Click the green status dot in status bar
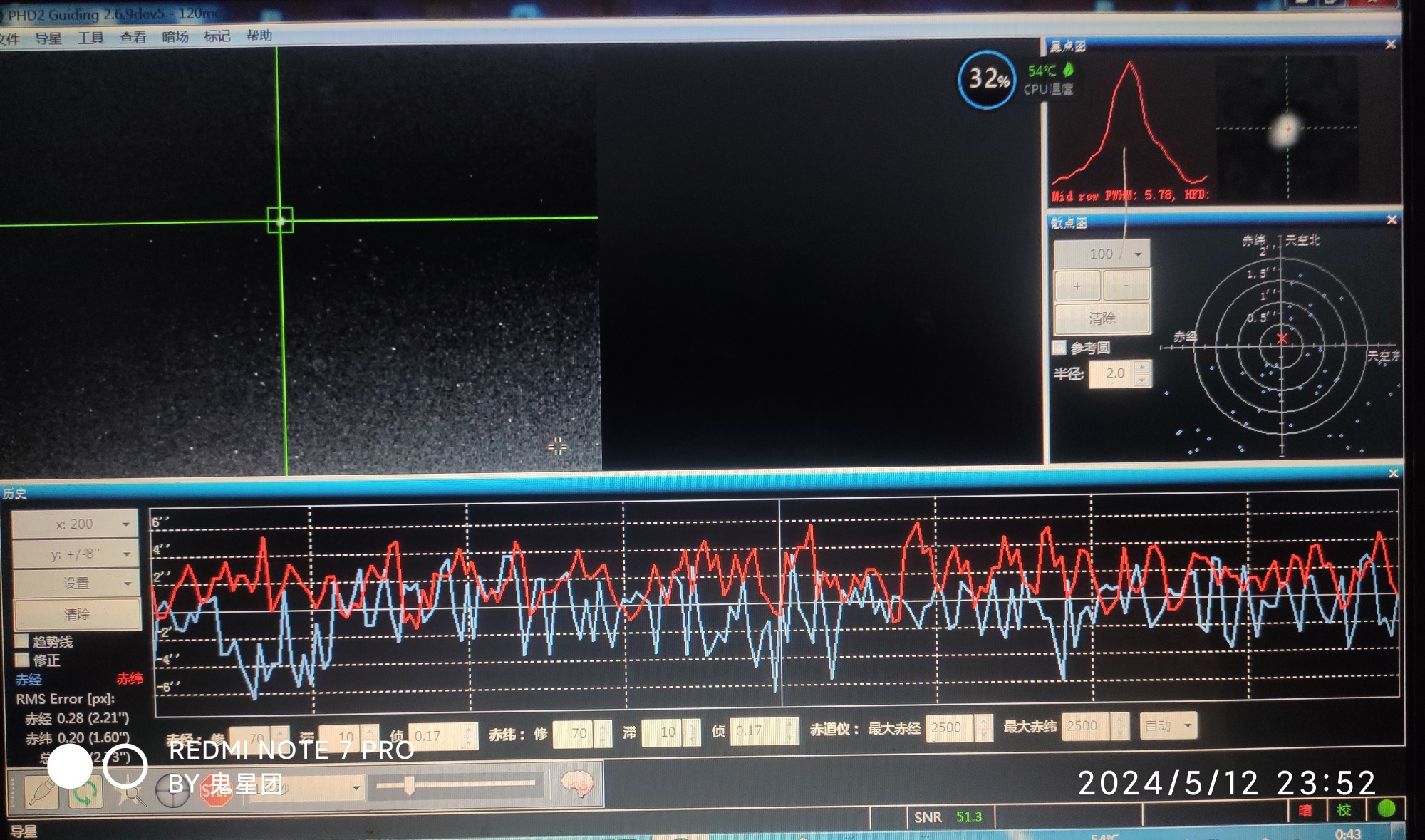This screenshot has height=840, width=1425. pyautogui.click(x=1387, y=809)
